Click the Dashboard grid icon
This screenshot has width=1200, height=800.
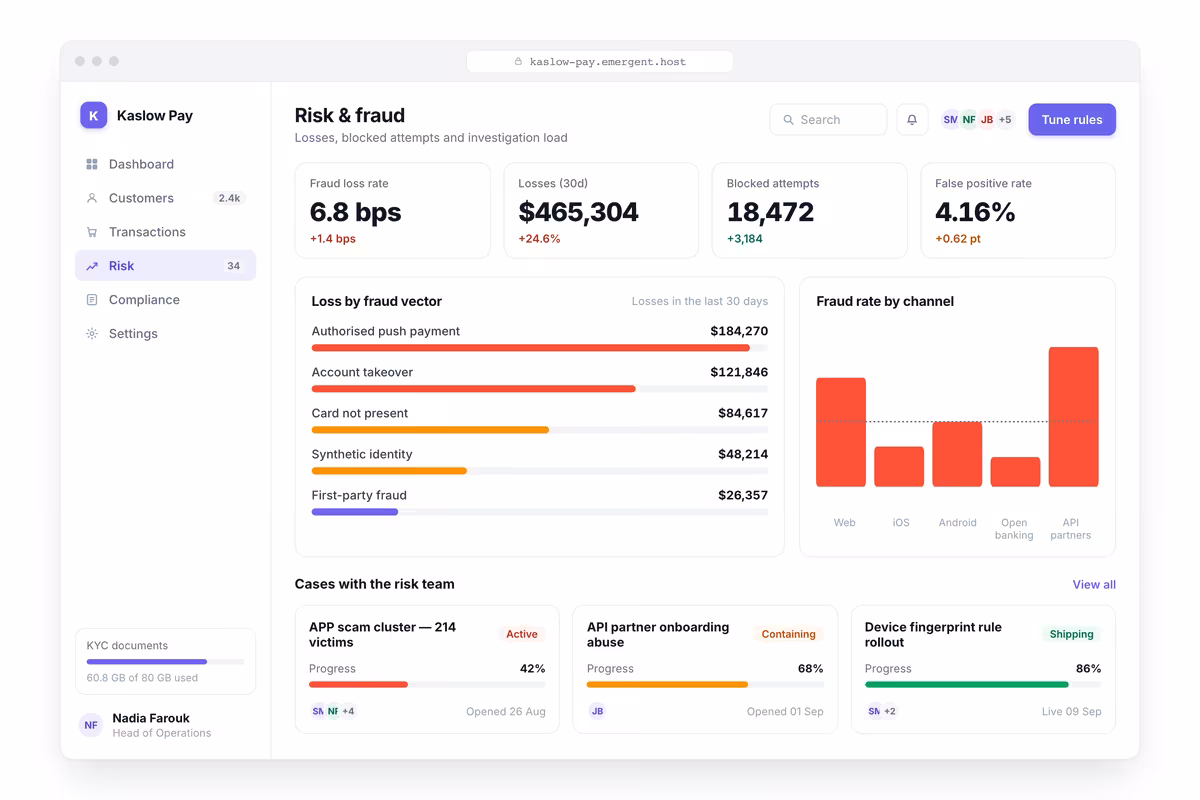(x=92, y=164)
